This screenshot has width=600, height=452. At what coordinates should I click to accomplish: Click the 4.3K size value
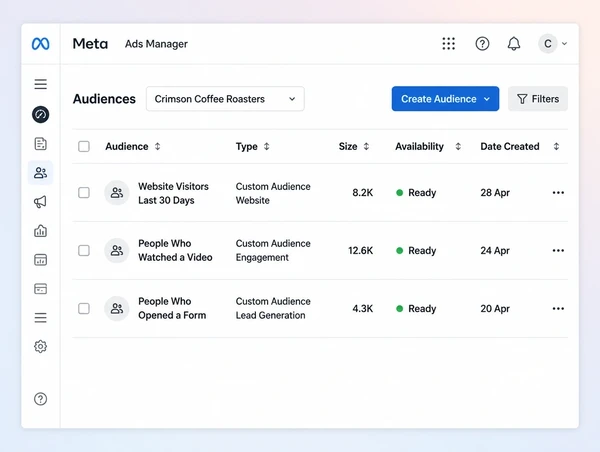click(362, 308)
